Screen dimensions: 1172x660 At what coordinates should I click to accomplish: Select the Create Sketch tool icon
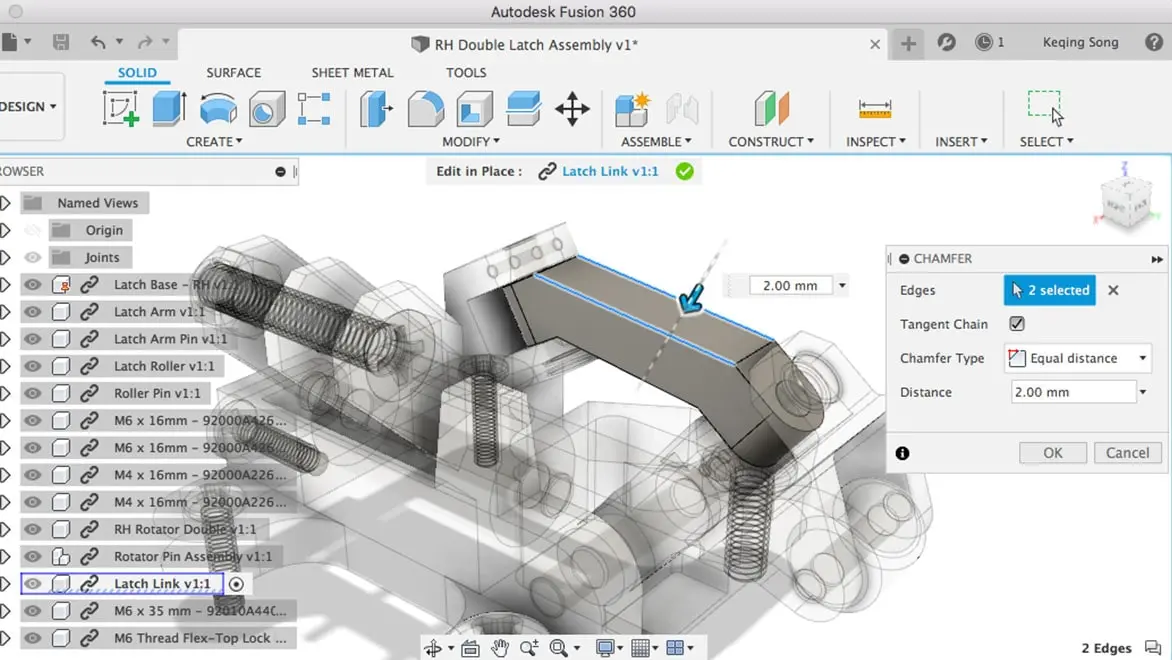[120, 108]
